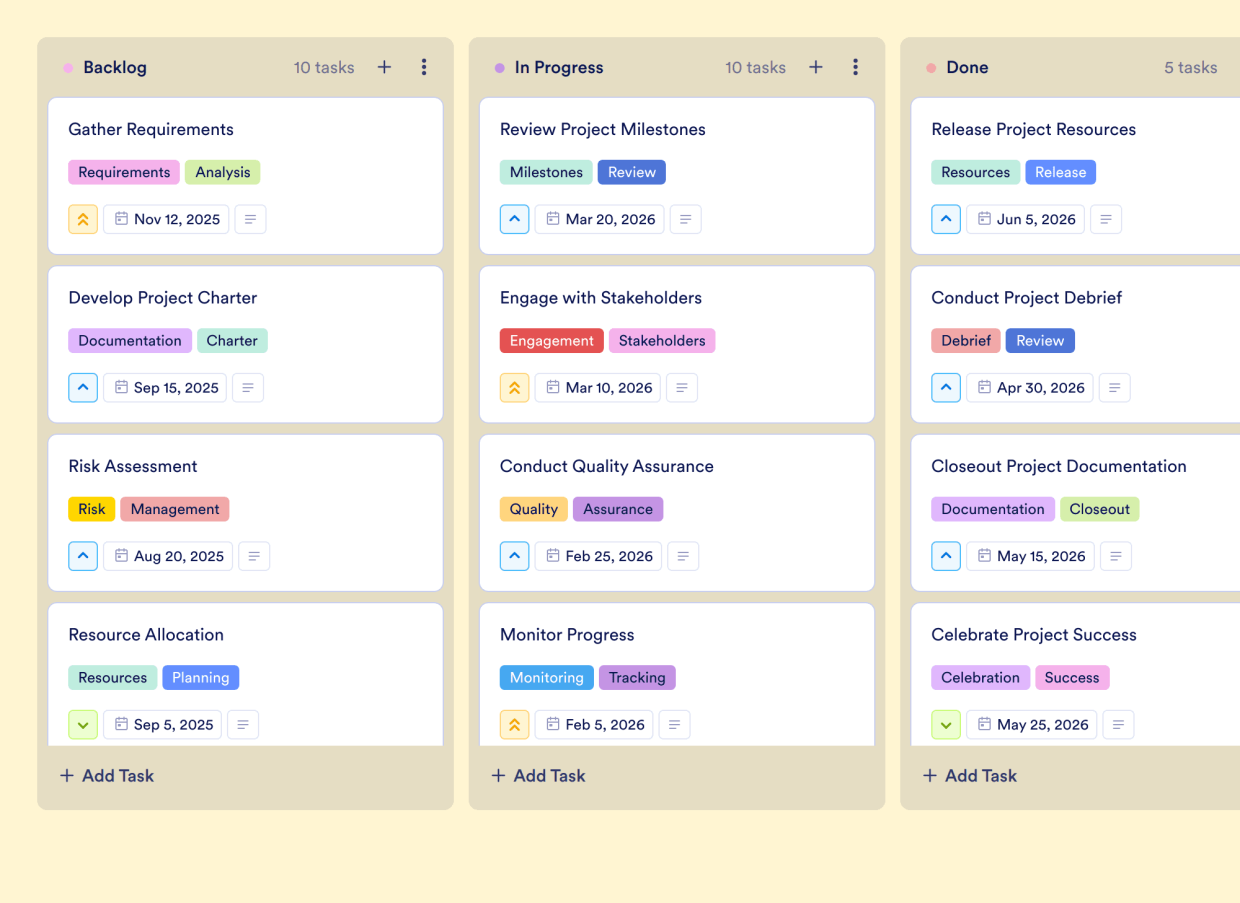Image resolution: width=1240 pixels, height=903 pixels.
Task: Toggle the priority chevron on Conduct Quality Assurance
Action: tap(514, 556)
